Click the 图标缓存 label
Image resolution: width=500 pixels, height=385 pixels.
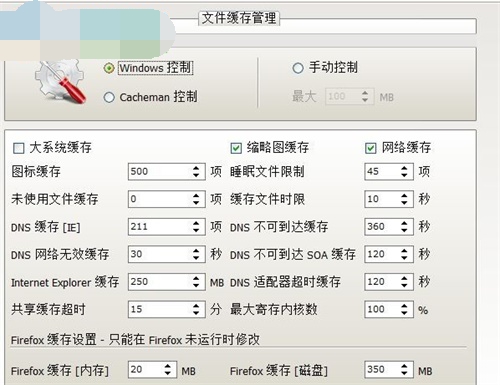click(36, 172)
